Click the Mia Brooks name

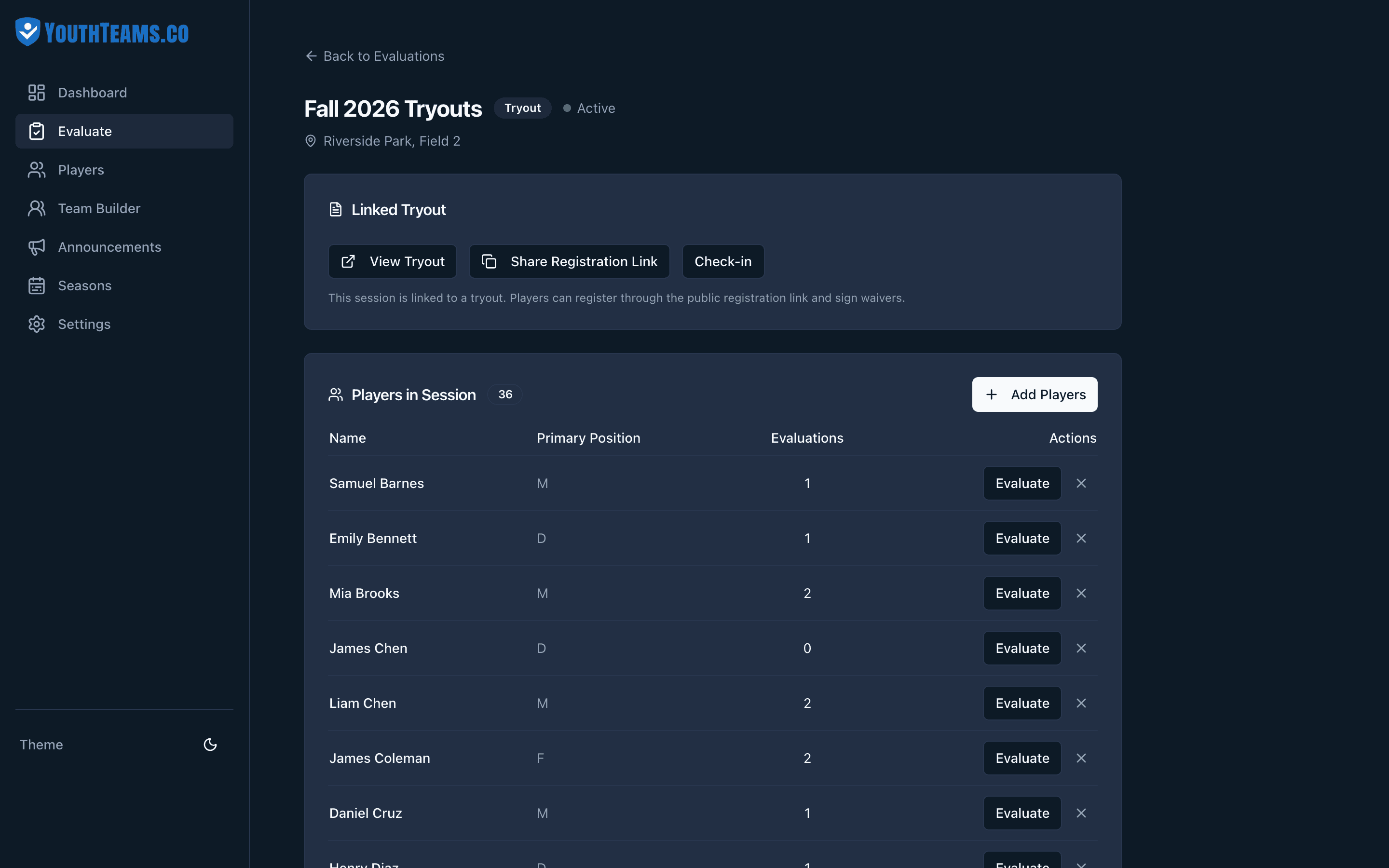pyautogui.click(x=364, y=593)
